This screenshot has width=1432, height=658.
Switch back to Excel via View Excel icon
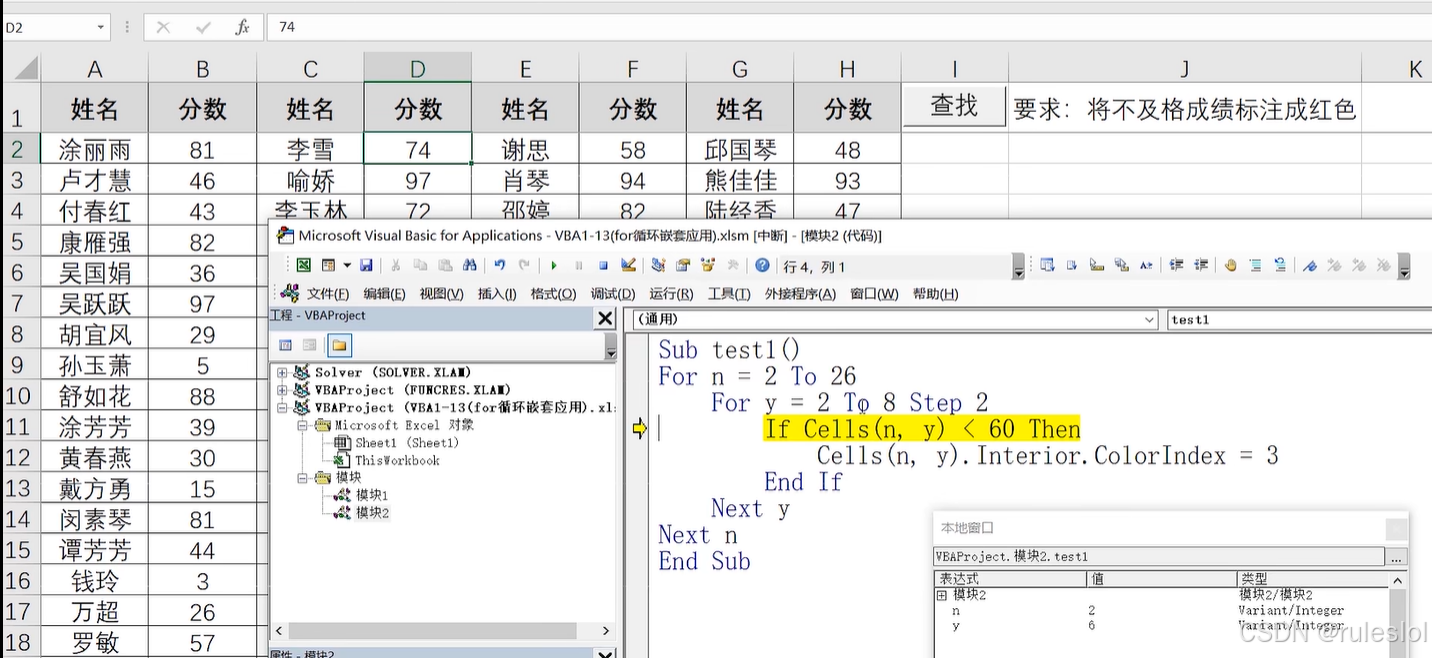pyautogui.click(x=302, y=265)
